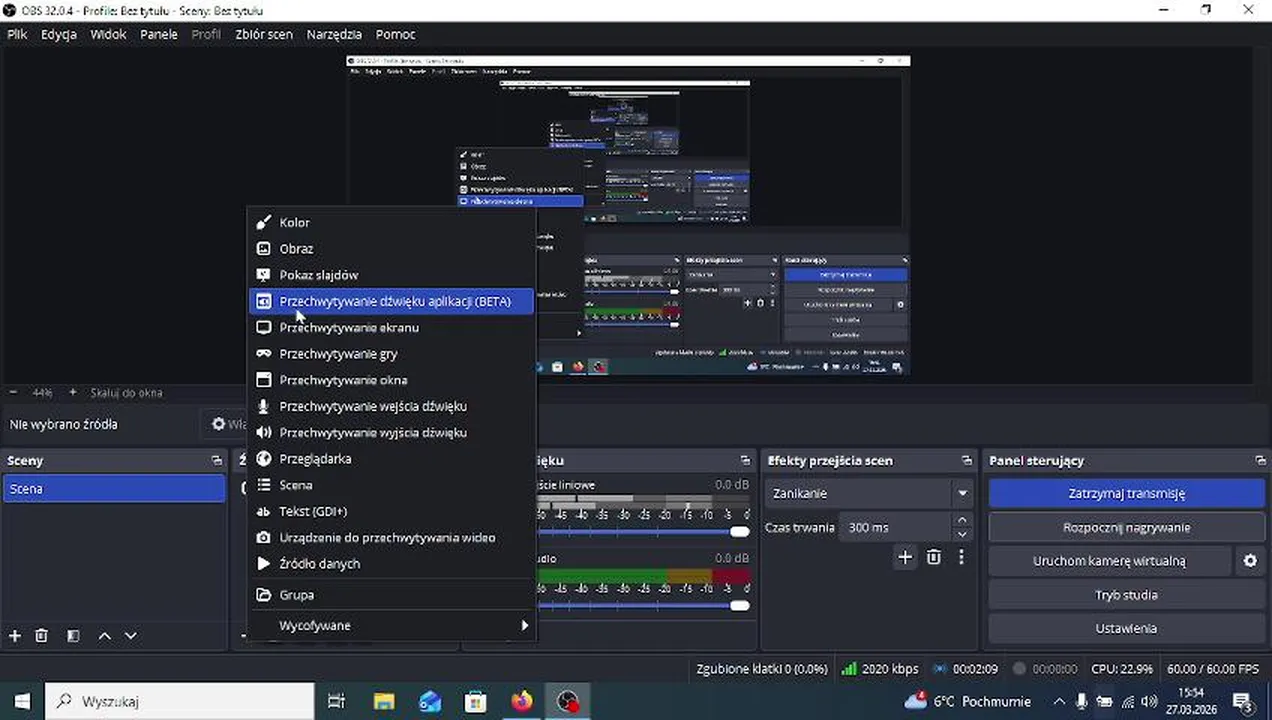This screenshot has width=1272, height=720.
Task: Open the Widok menu
Action: (108, 34)
